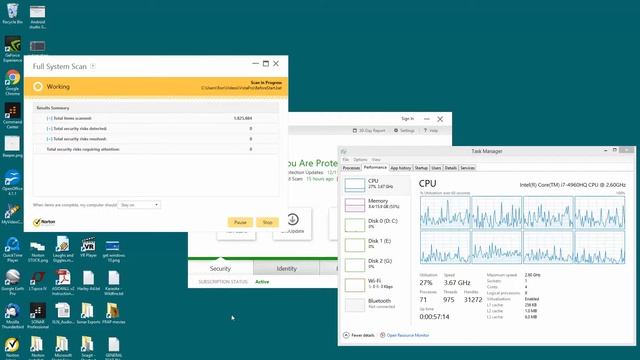Viewport: 640px width, 360px height.
Task: Open Norton Settings
Action: tap(404, 131)
